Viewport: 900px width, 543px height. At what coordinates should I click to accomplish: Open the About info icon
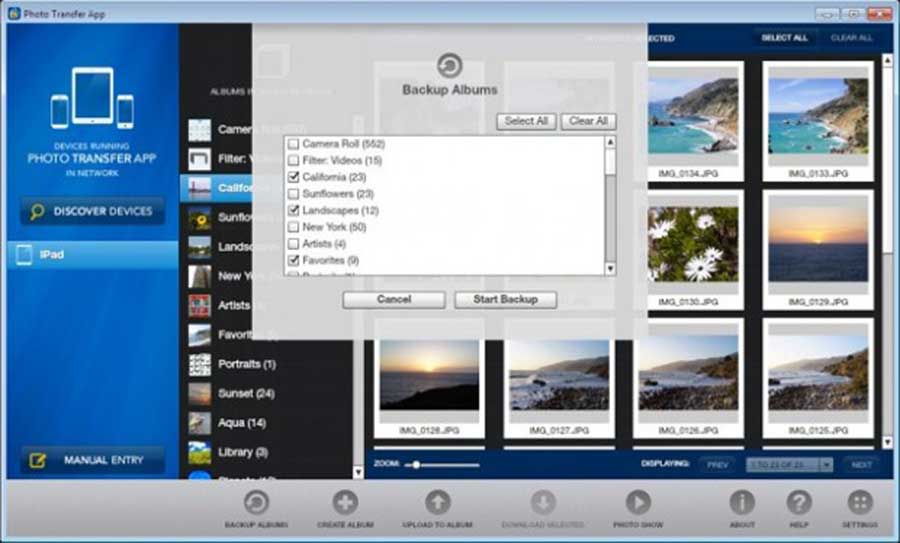(742, 503)
